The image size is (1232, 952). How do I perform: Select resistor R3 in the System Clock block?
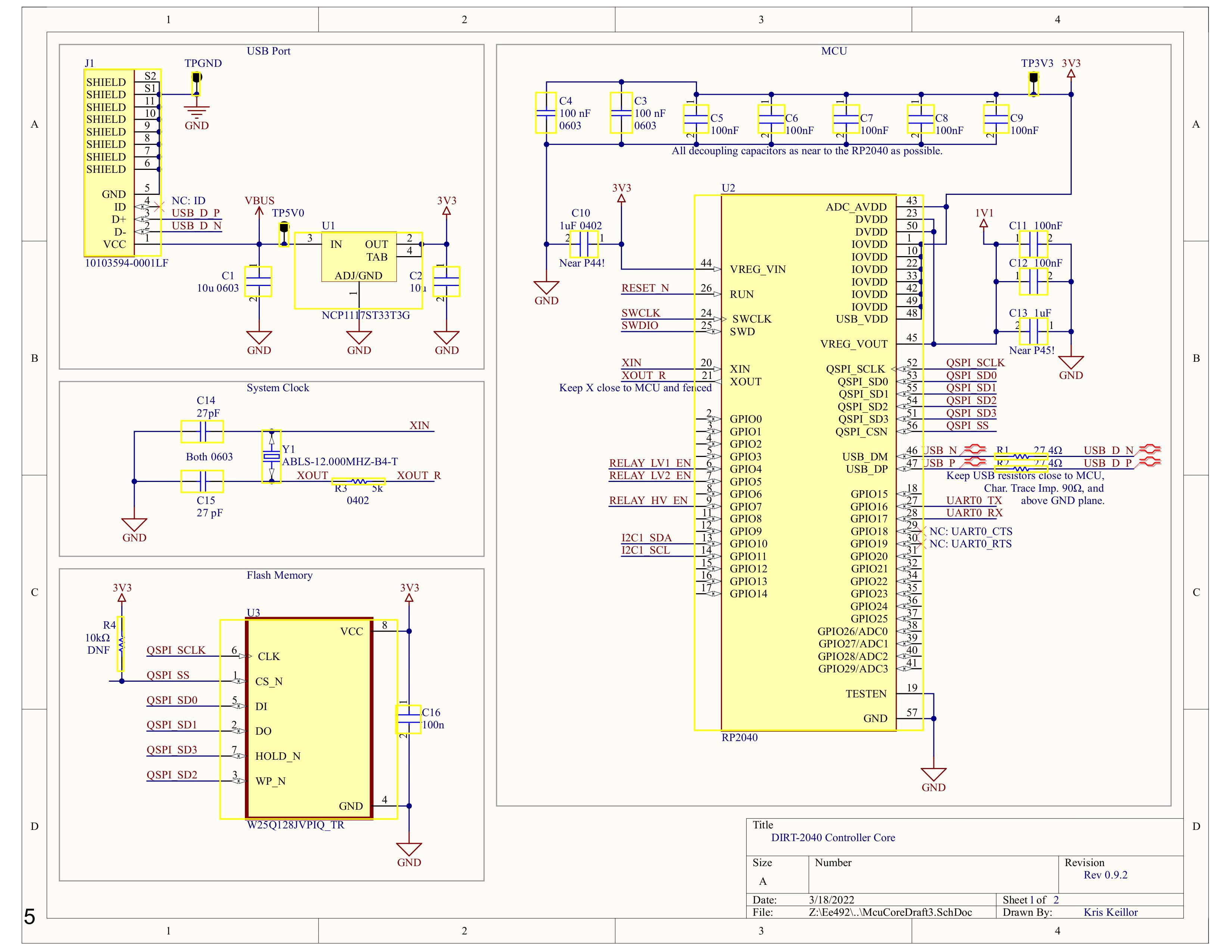[x=358, y=482]
